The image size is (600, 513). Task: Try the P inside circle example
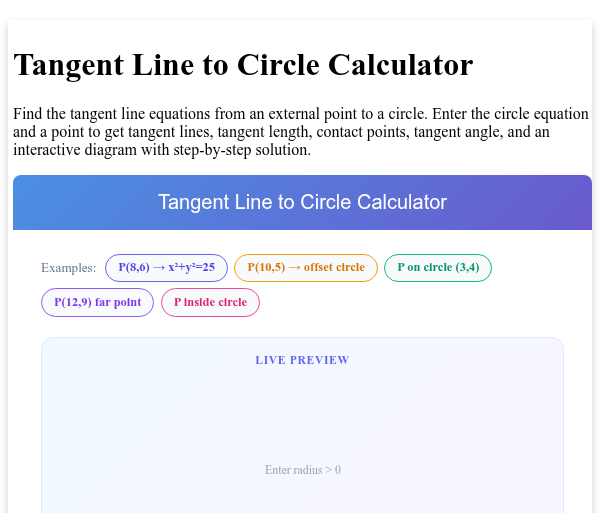point(210,302)
